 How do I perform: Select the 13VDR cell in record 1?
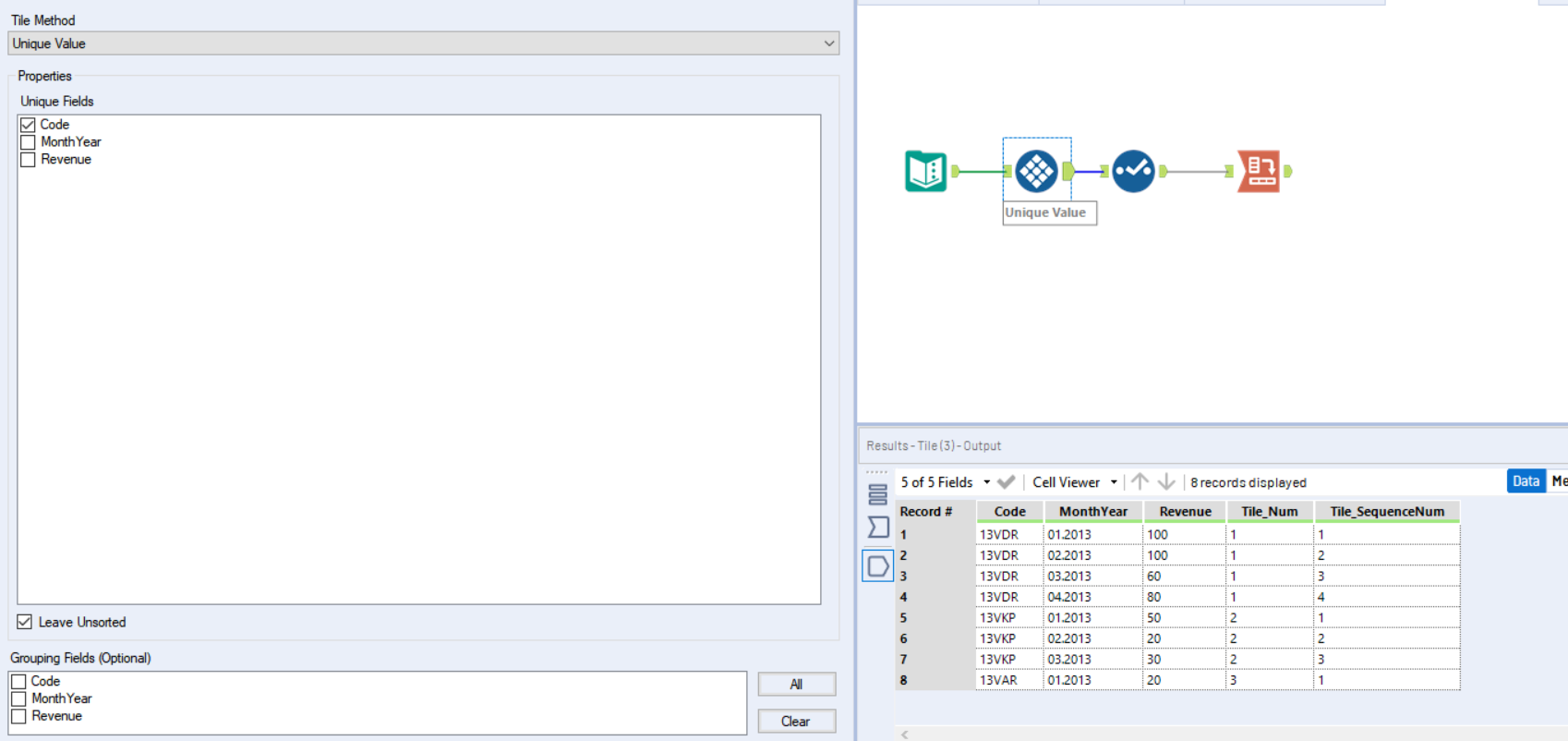(x=1009, y=535)
